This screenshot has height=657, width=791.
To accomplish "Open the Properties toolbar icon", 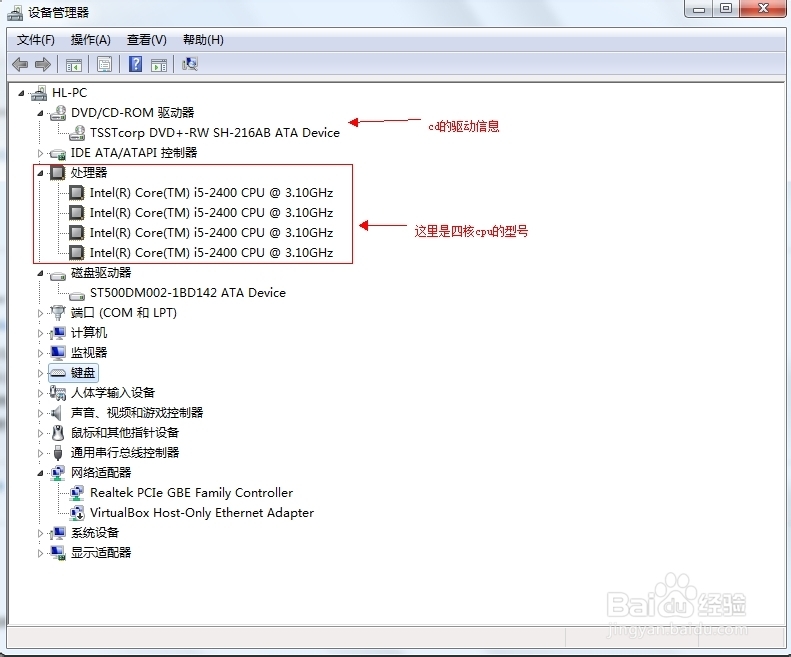I will coord(104,64).
